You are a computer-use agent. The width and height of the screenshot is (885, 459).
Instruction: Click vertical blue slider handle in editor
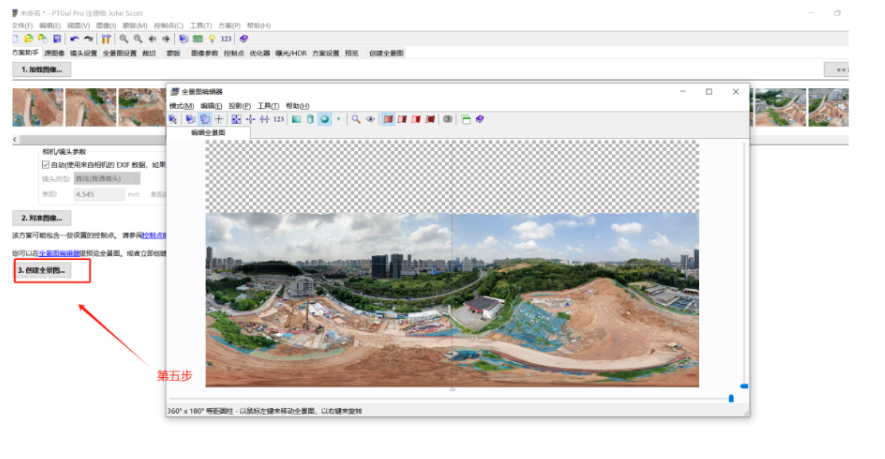[744, 386]
